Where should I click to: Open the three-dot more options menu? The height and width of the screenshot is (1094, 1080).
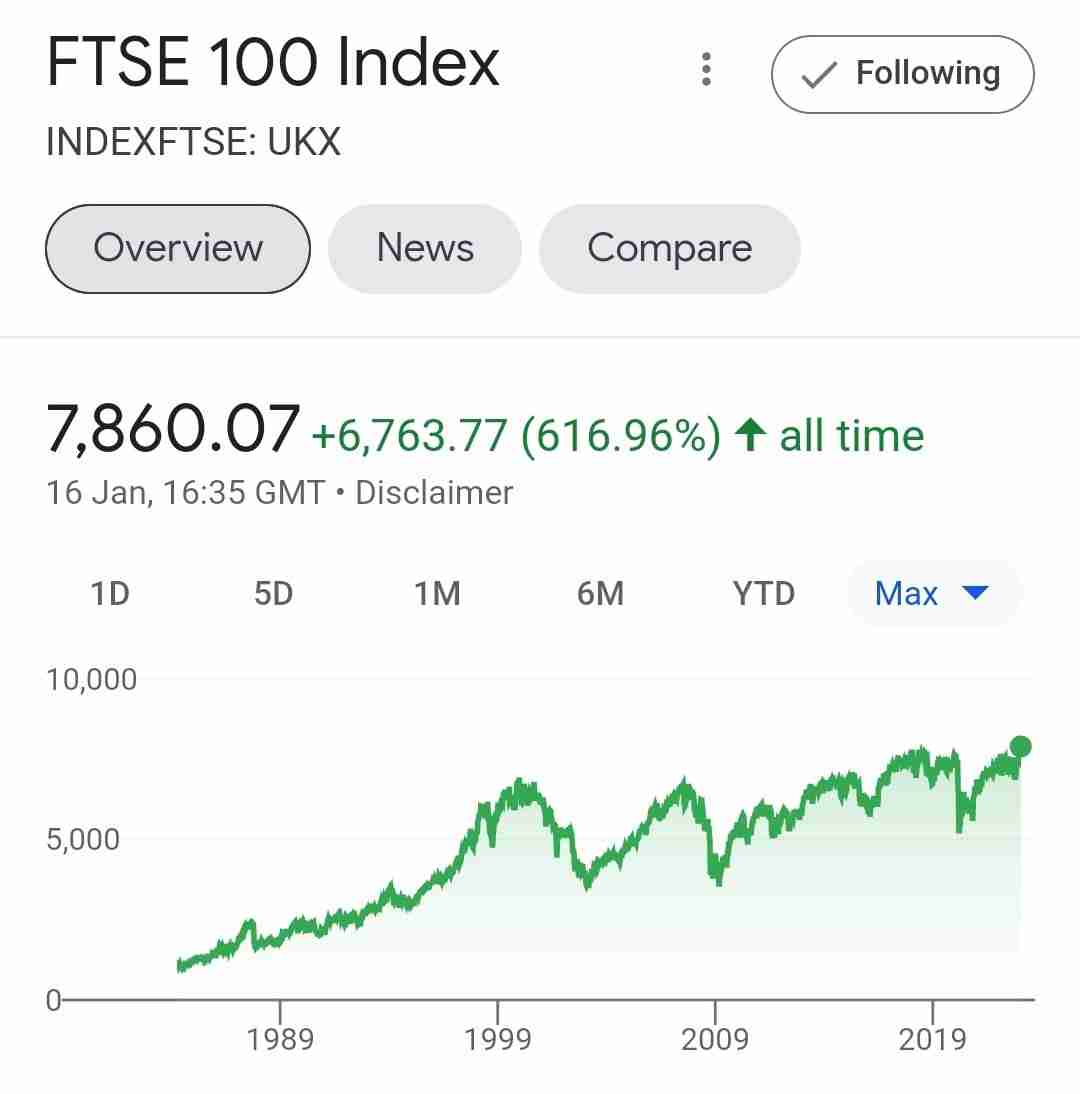click(x=707, y=69)
